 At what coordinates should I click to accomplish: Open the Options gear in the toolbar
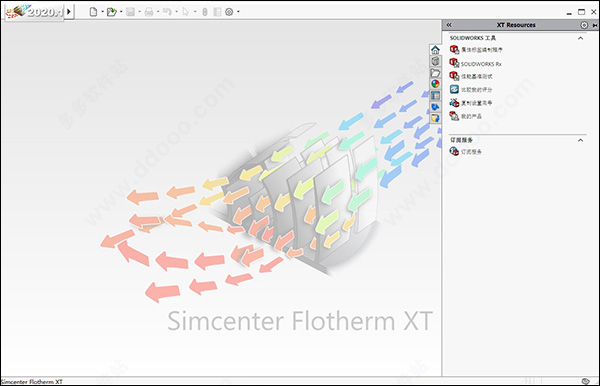coord(229,12)
